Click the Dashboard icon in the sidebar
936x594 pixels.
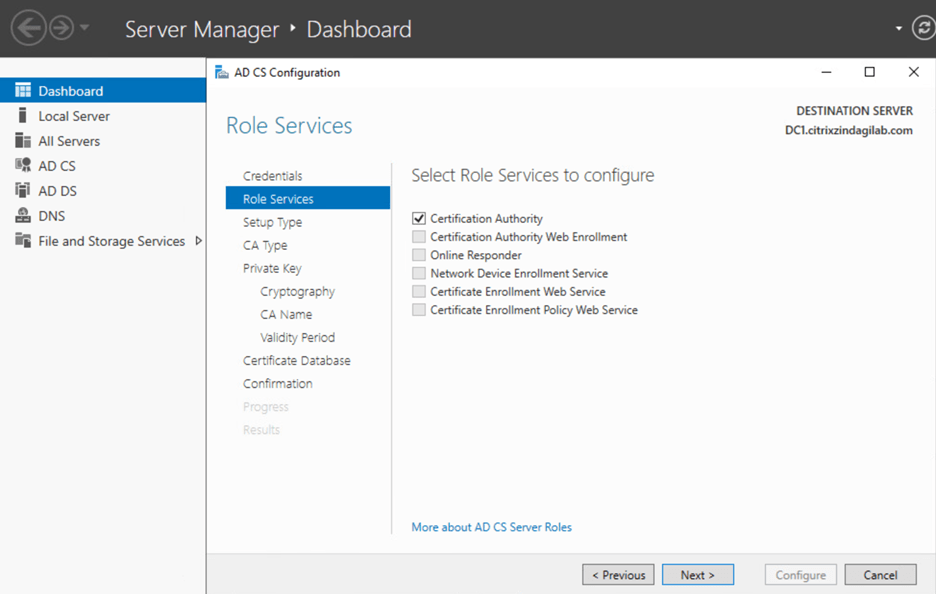[x=23, y=90]
